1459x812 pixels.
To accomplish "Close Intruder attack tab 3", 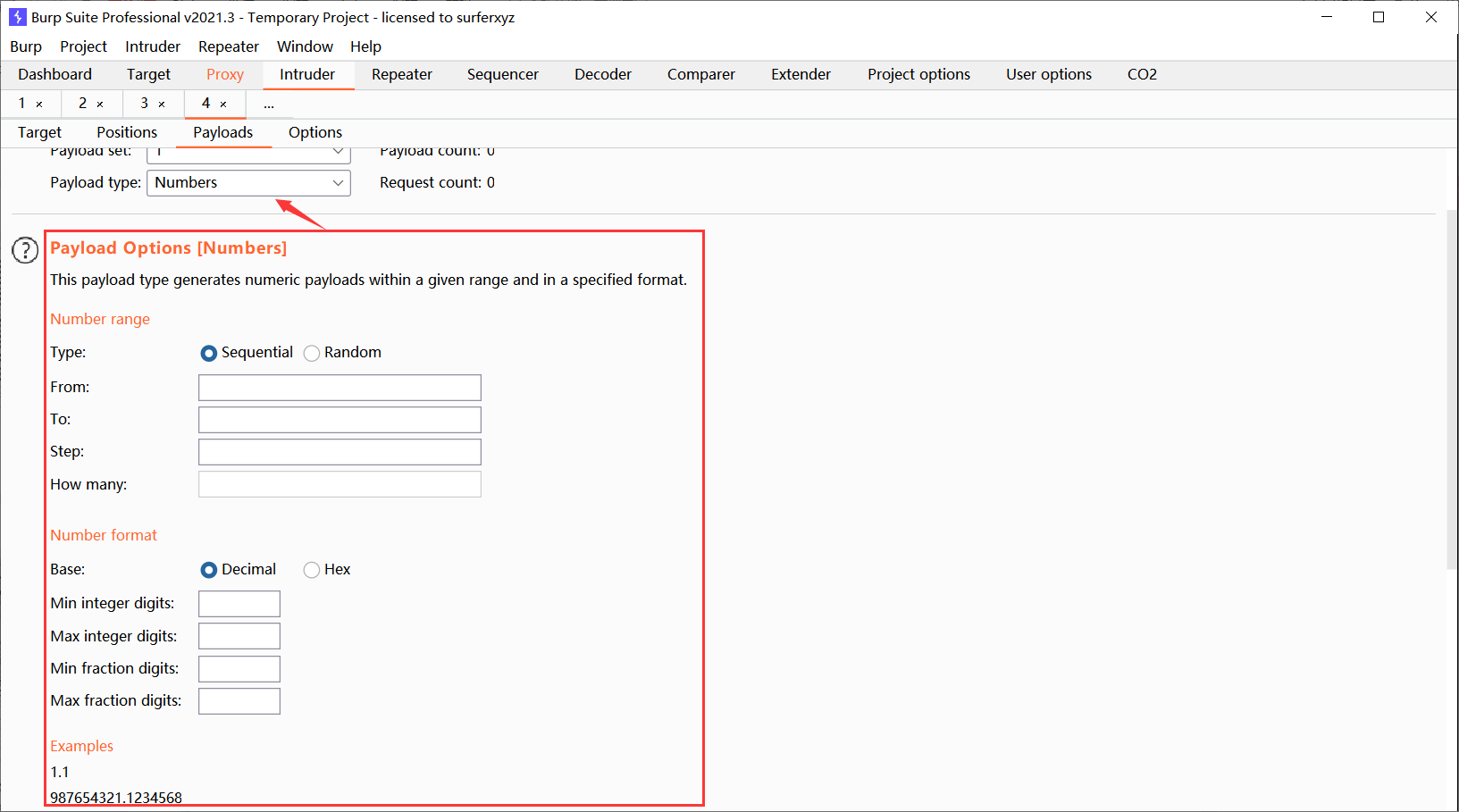I will point(162,105).
